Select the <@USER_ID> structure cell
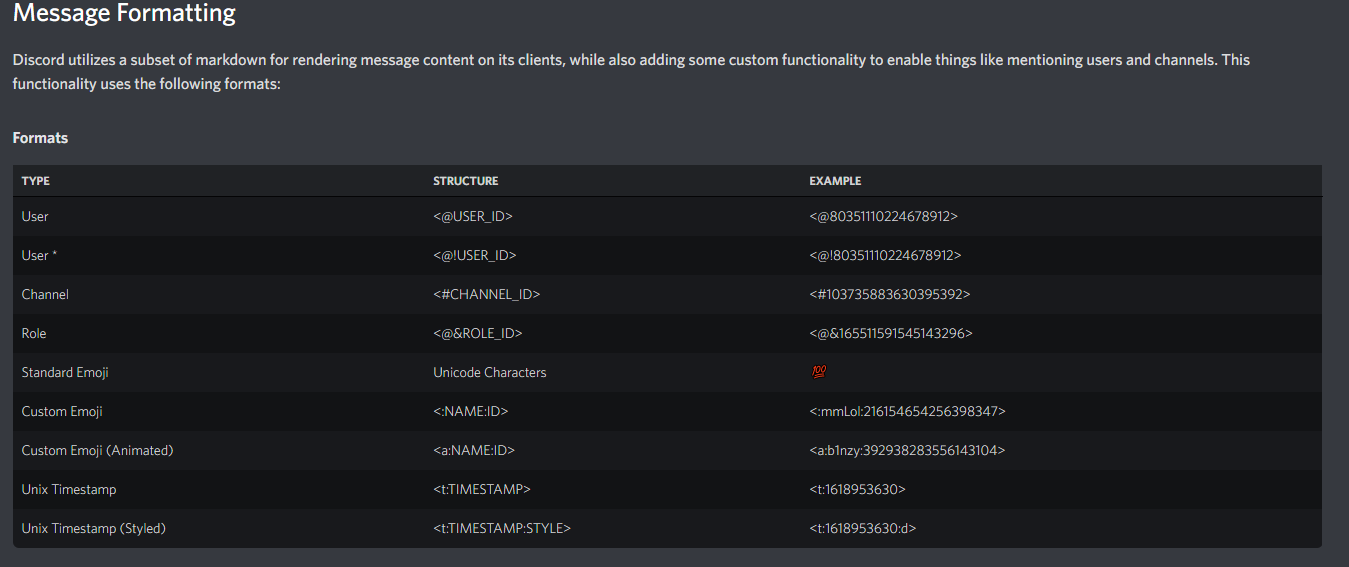The height and width of the screenshot is (567, 1349). point(473,216)
